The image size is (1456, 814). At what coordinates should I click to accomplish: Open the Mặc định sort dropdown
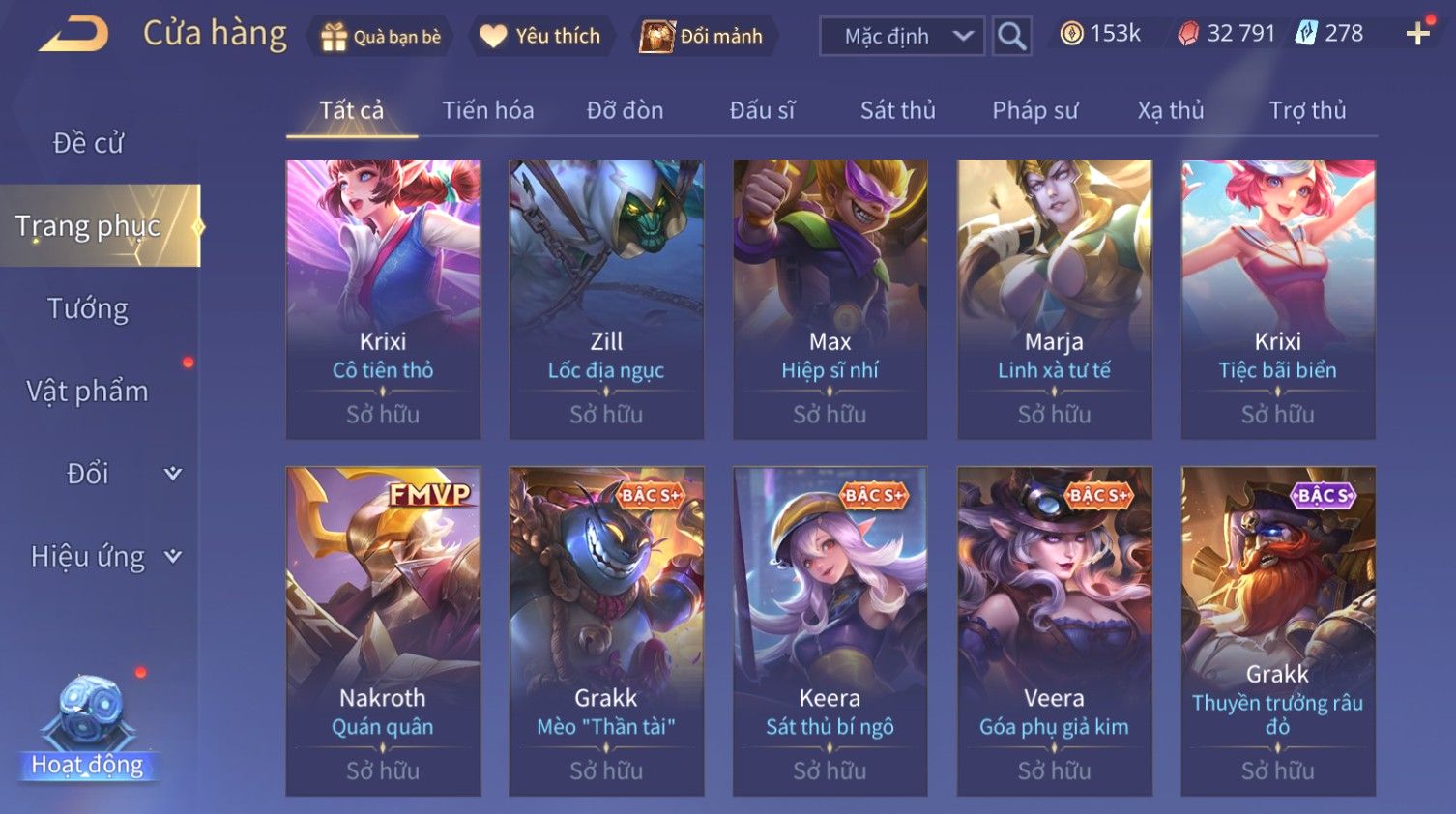902,37
